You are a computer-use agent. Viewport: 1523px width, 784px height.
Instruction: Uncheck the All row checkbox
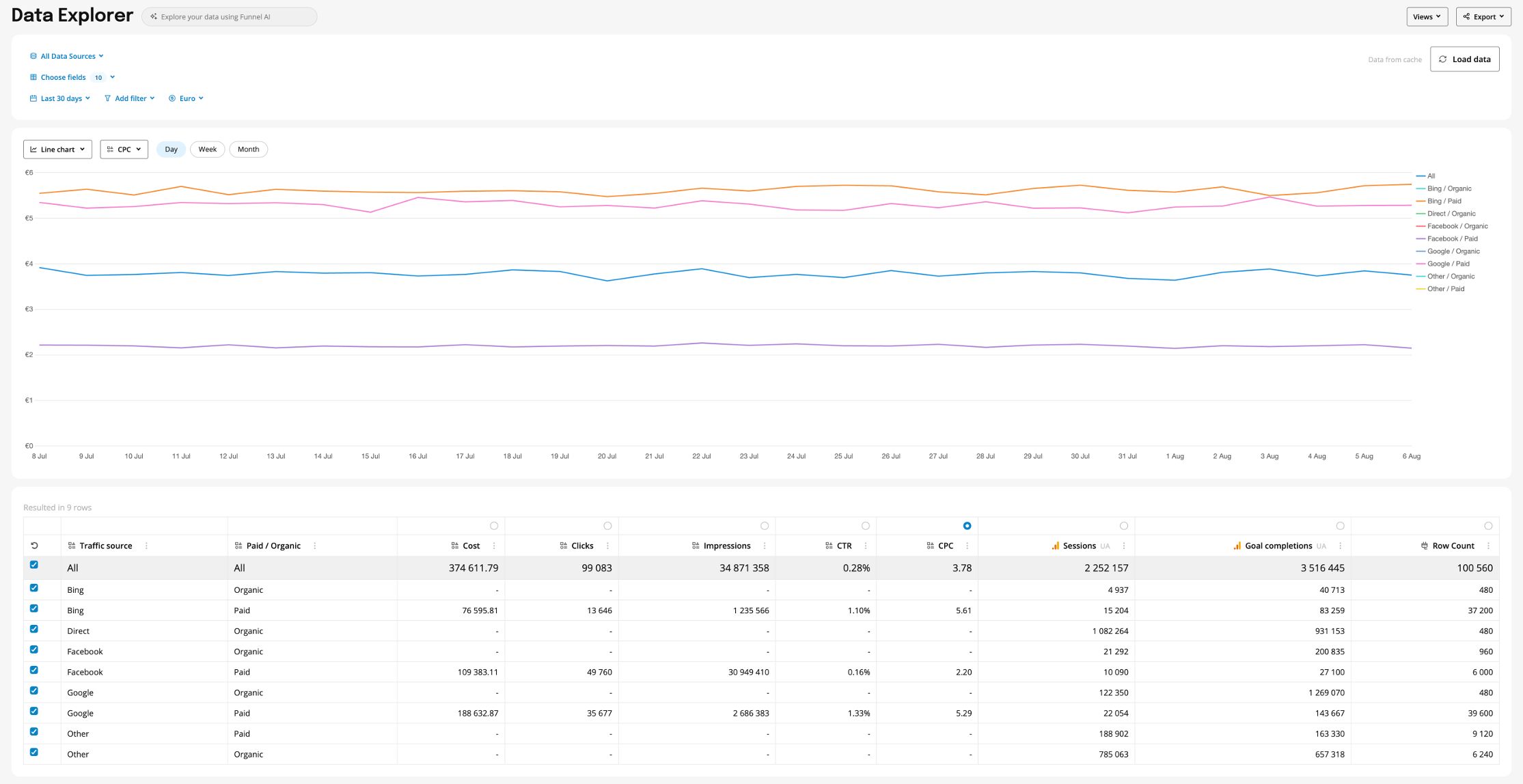pos(34,565)
